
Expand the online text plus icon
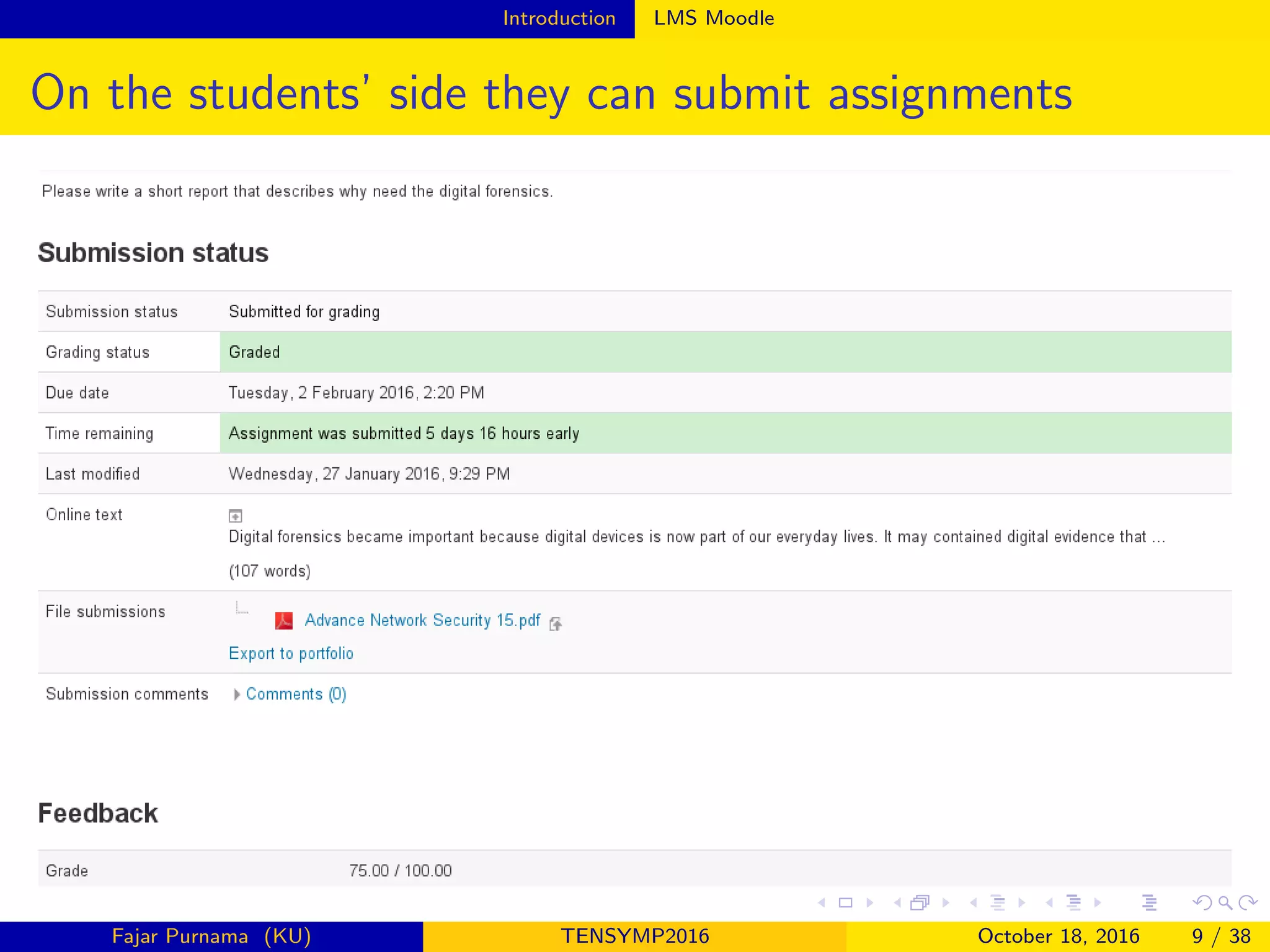click(236, 516)
